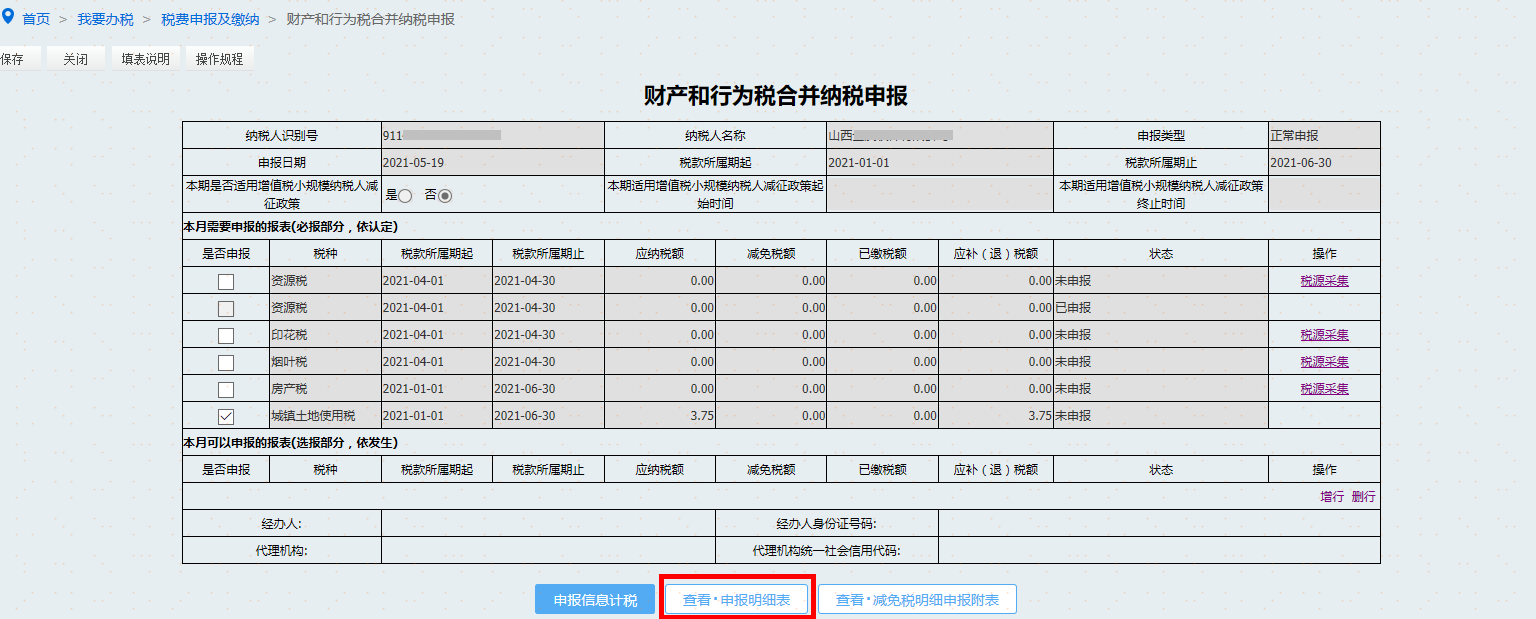Open 税源采集 link for 房产税 row
1536x619 pixels.
click(1324, 389)
